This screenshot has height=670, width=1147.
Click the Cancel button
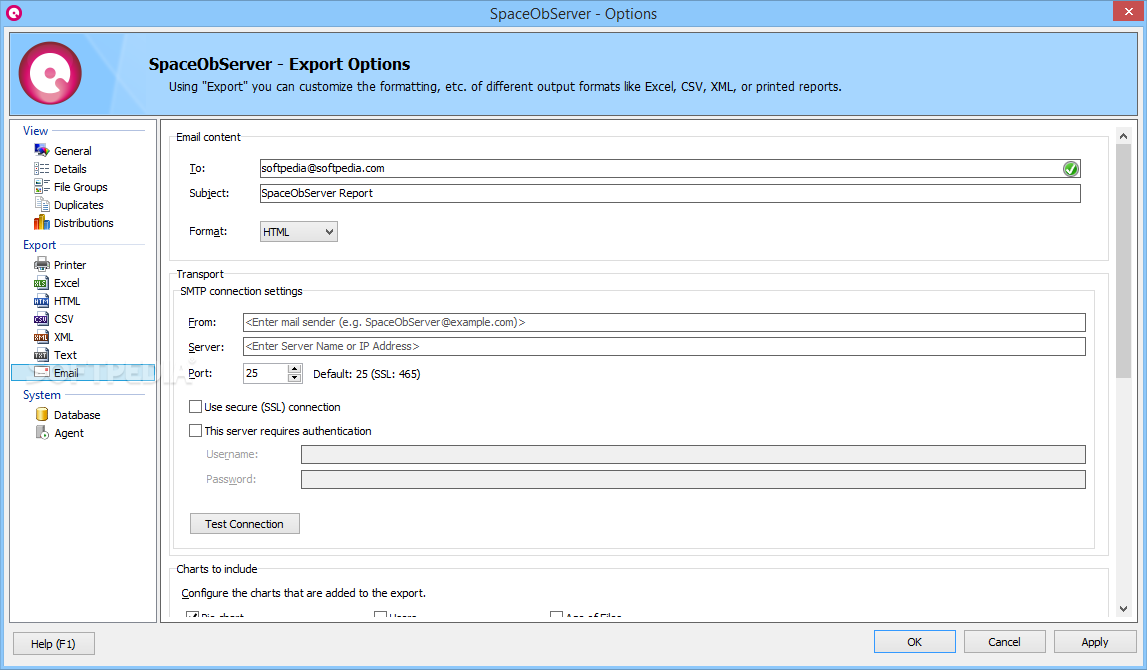coord(1004,641)
